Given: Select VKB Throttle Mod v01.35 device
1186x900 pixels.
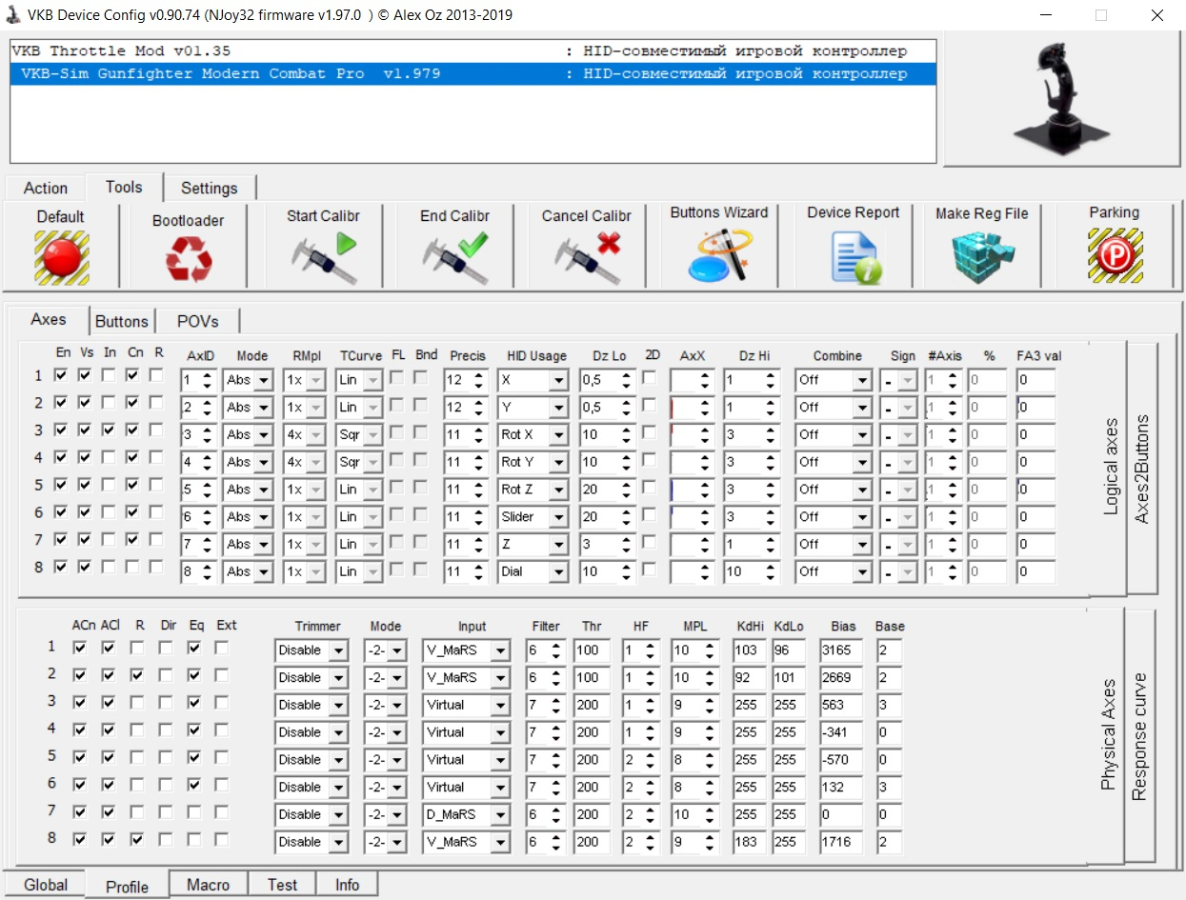Looking at the screenshot, I should point(125,51).
